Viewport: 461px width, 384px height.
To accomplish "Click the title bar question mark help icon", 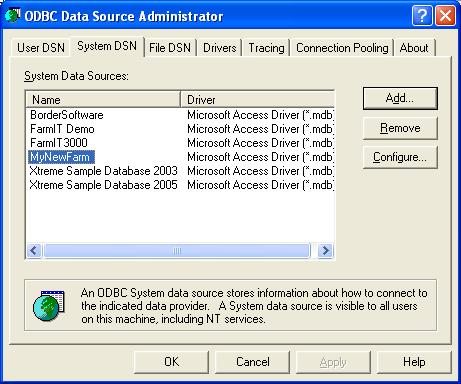I will tap(422, 16).
